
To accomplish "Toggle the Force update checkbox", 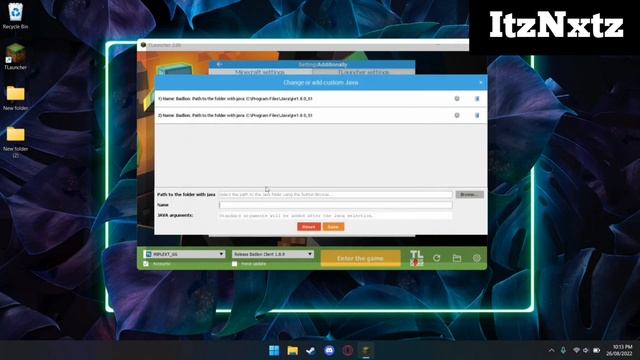I will point(234,264).
